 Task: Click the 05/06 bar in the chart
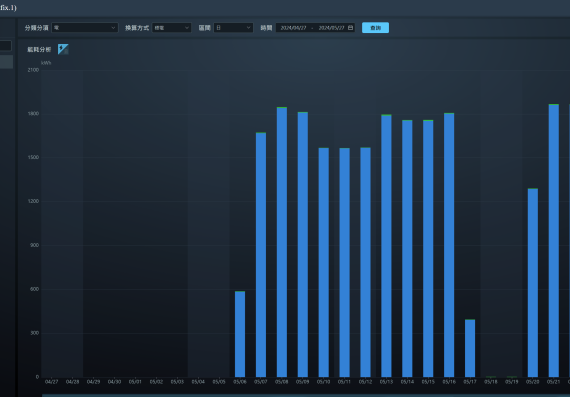coord(240,334)
